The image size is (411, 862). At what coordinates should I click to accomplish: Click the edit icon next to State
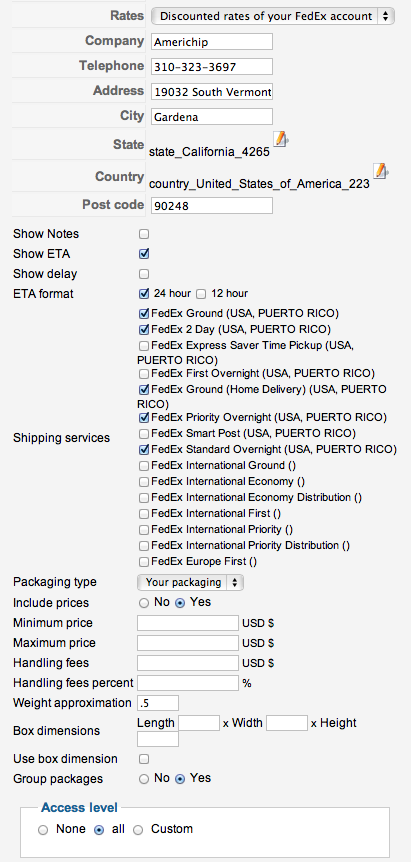coord(281,139)
